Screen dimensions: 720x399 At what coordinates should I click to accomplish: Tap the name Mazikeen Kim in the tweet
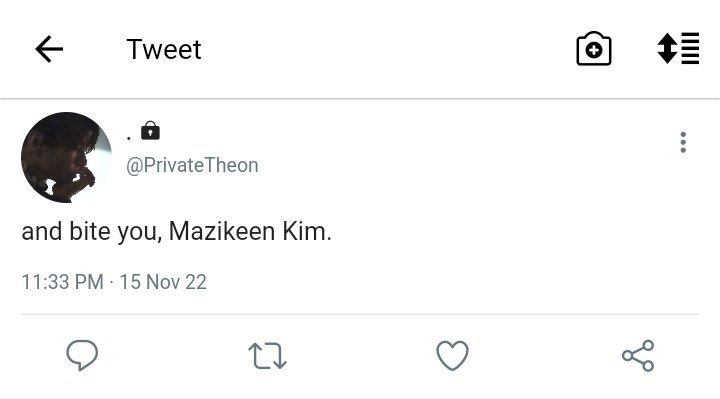point(250,231)
